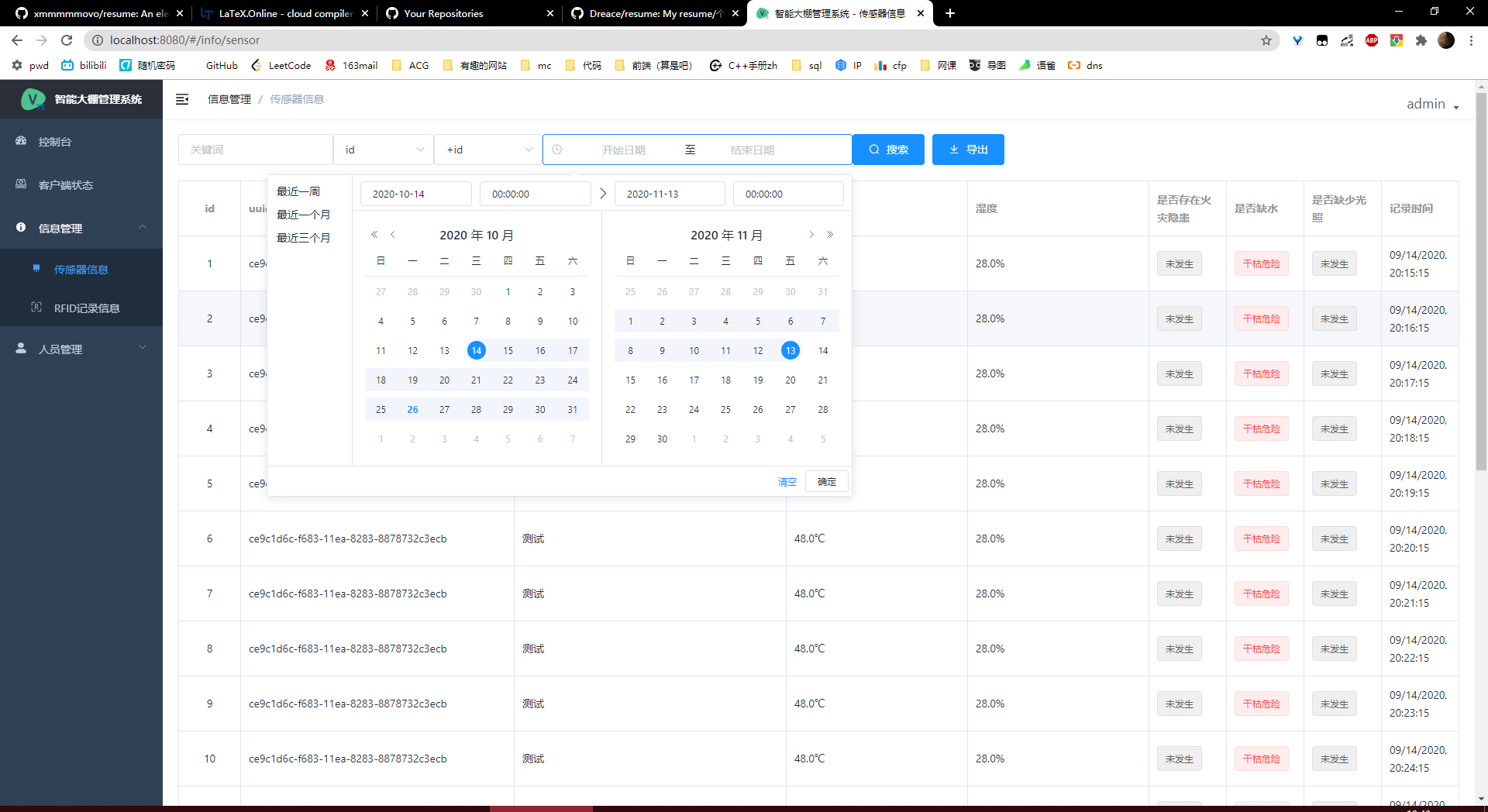Click the start time 00:00:00 field

click(536, 194)
